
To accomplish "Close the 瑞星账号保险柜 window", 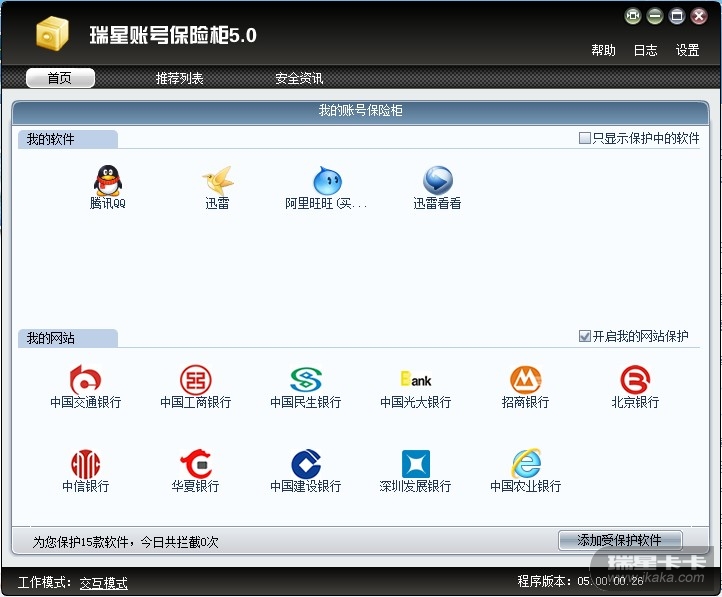I will click(699, 17).
